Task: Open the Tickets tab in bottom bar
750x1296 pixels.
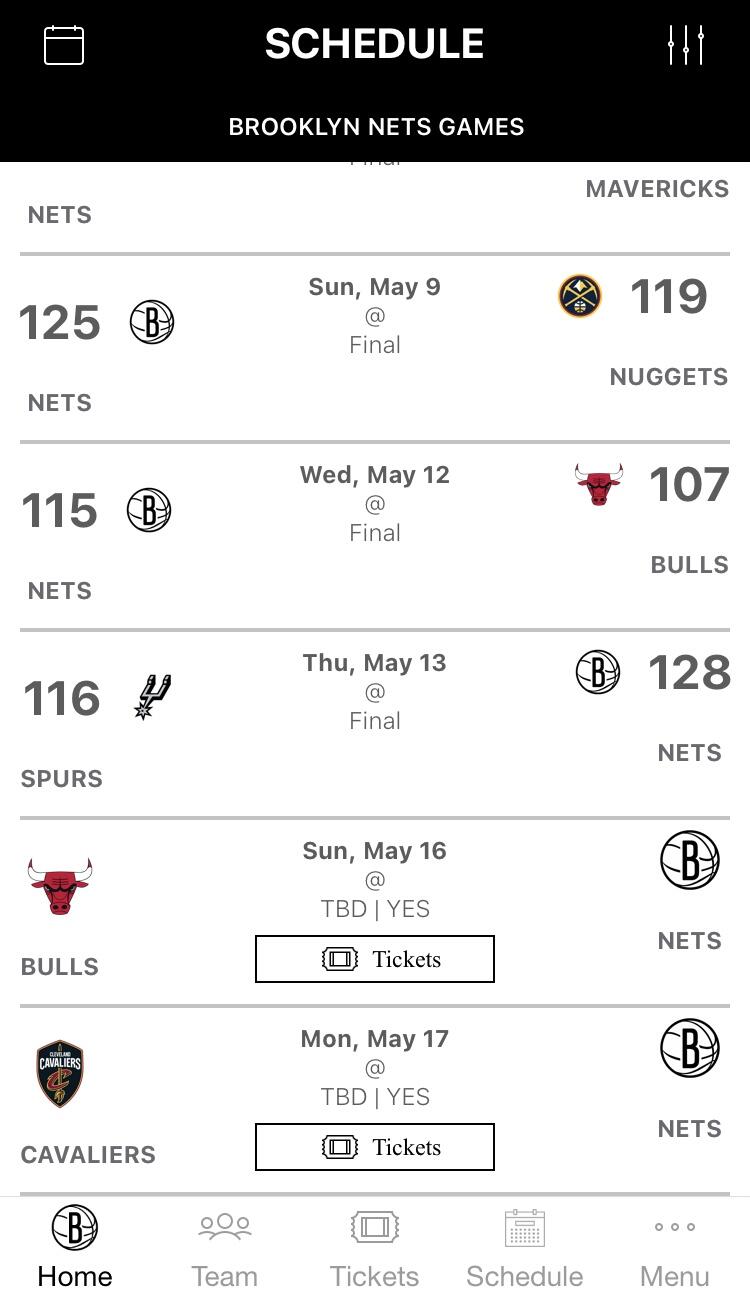Action: 375,1247
